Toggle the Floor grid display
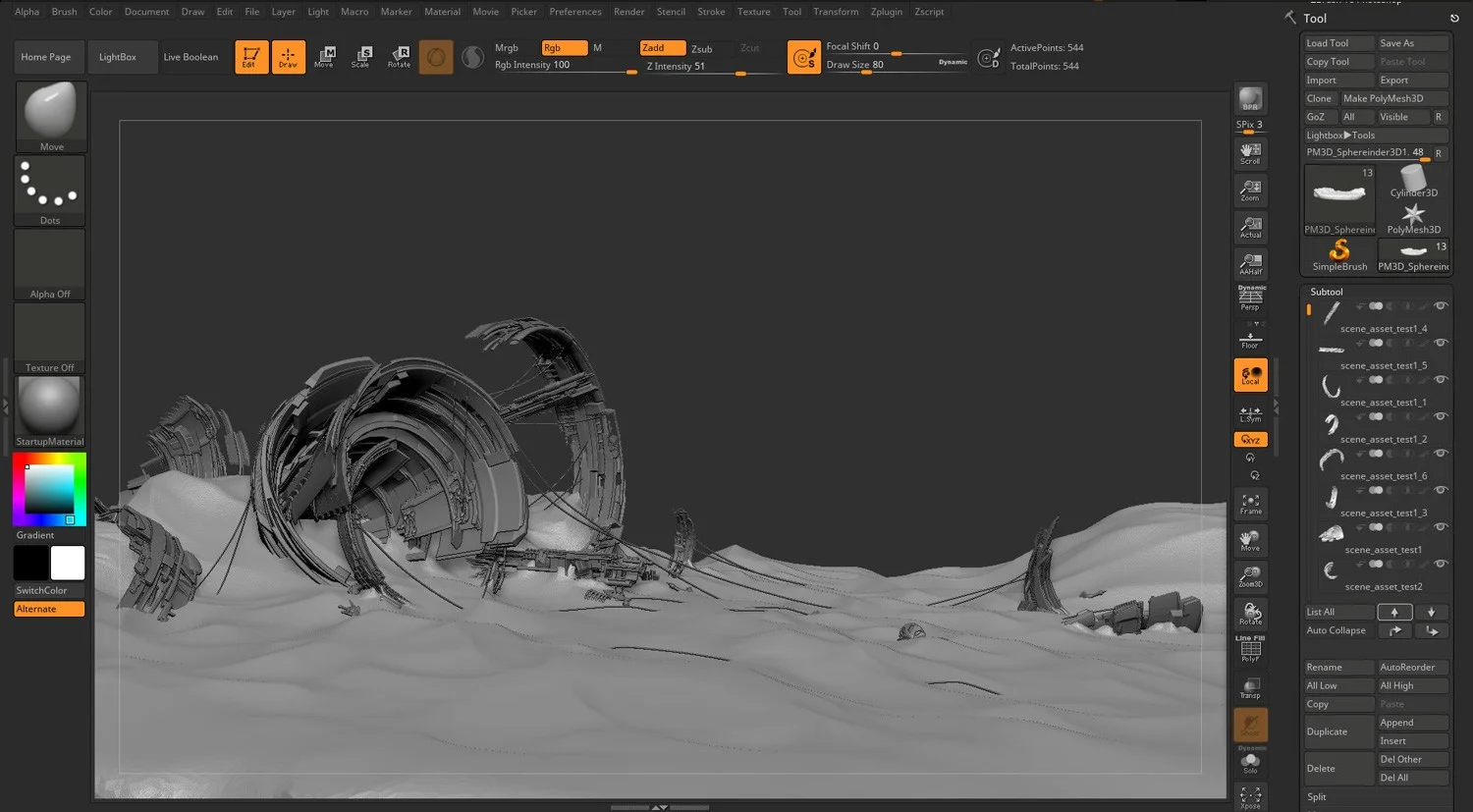The width and height of the screenshot is (1473, 812). pos(1249,337)
